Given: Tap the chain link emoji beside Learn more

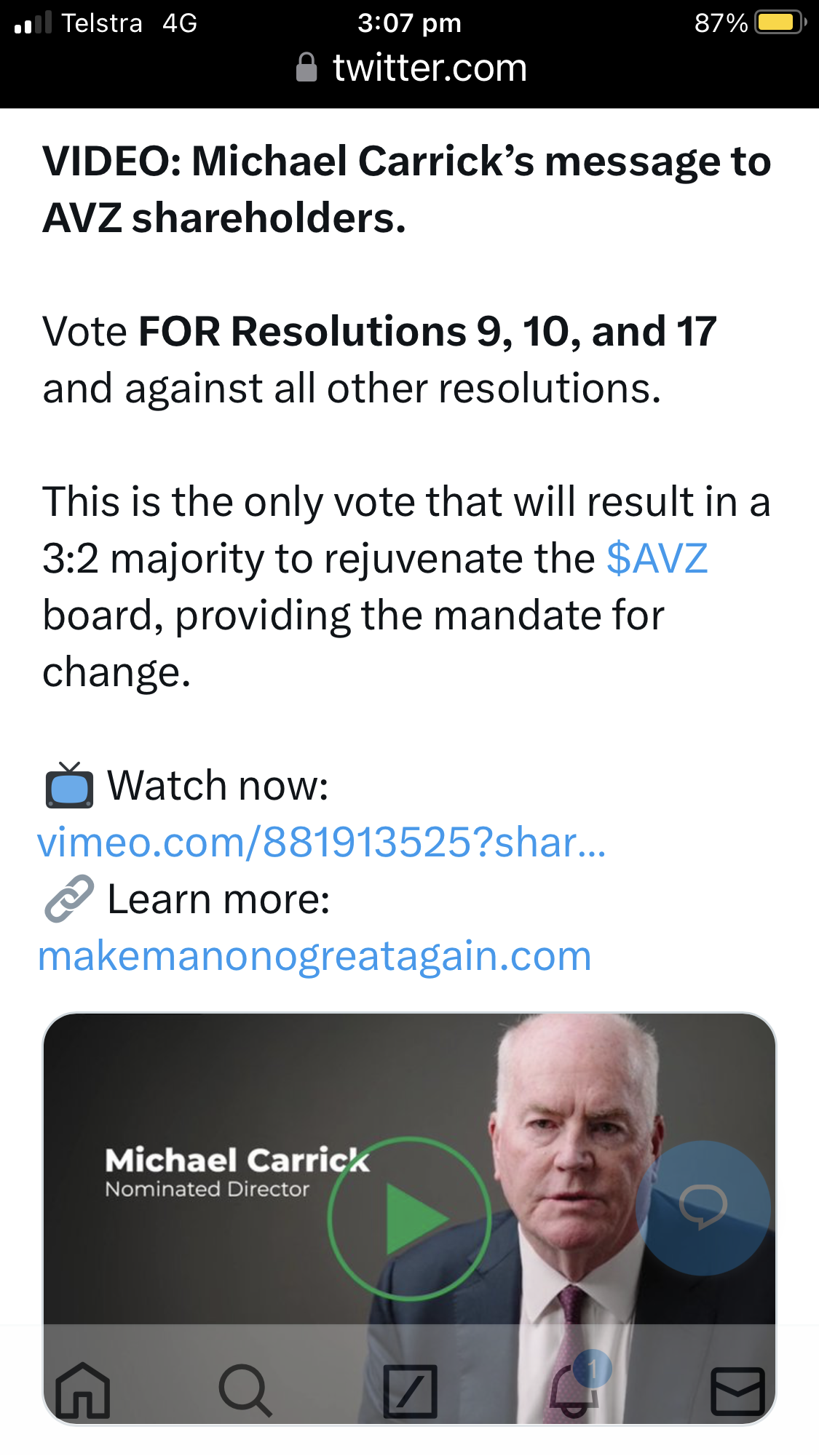Looking at the screenshot, I should pyautogui.click(x=69, y=899).
